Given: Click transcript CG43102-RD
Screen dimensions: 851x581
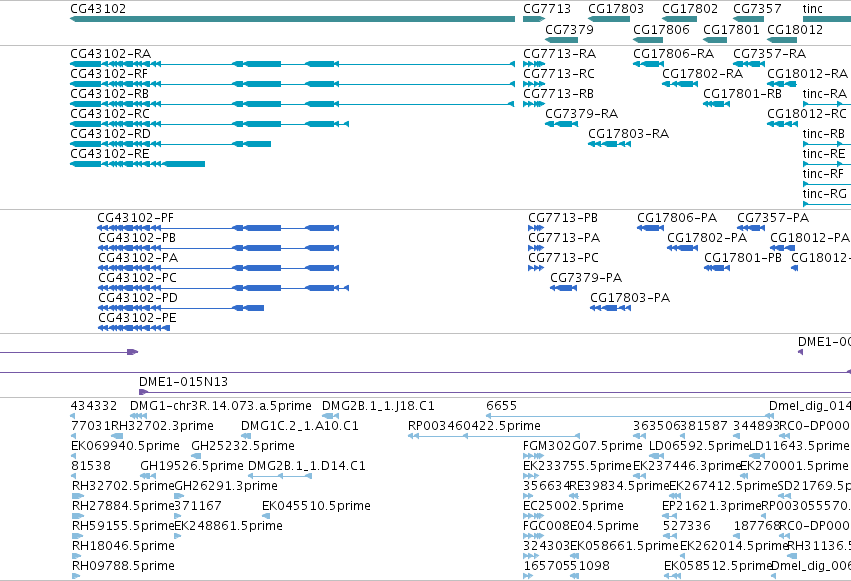Looking at the screenshot, I should [x=170, y=144].
